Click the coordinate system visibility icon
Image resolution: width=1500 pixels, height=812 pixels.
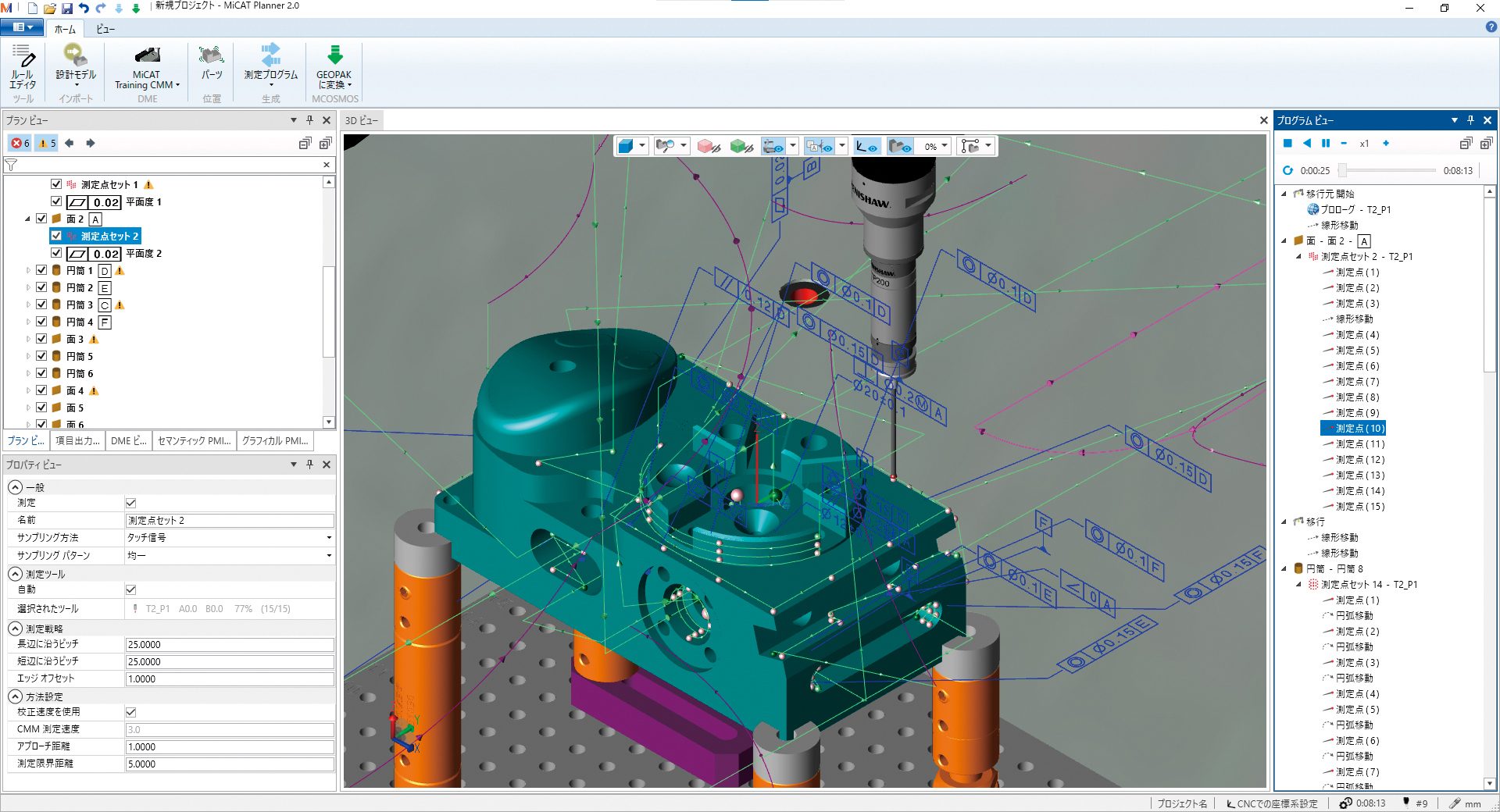(x=866, y=146)
